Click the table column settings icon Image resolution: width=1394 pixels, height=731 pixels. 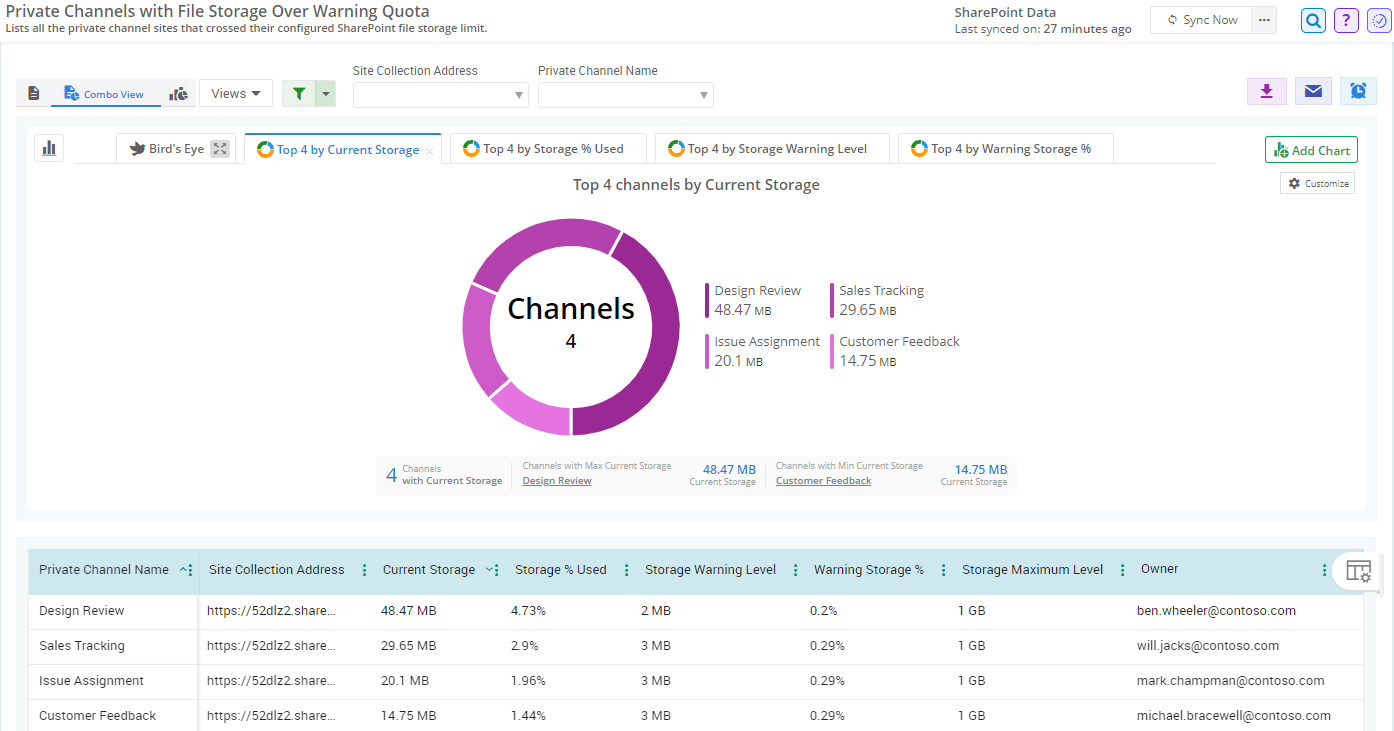pos(1358,571)
